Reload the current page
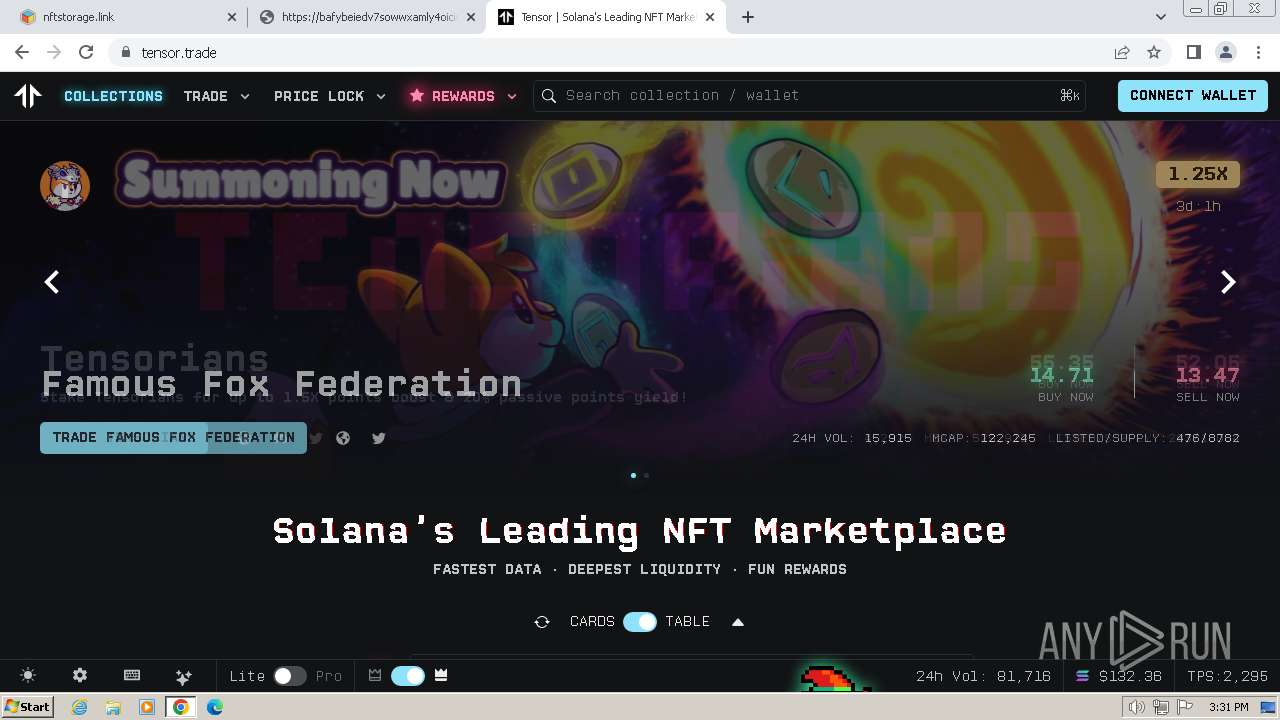This screenshot has height=720, width=1280. coord(86,52)
